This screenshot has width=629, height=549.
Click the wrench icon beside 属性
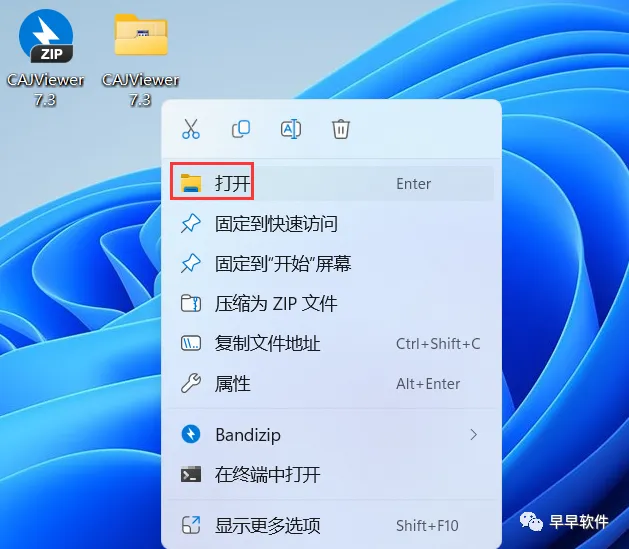tap(191, 383)
